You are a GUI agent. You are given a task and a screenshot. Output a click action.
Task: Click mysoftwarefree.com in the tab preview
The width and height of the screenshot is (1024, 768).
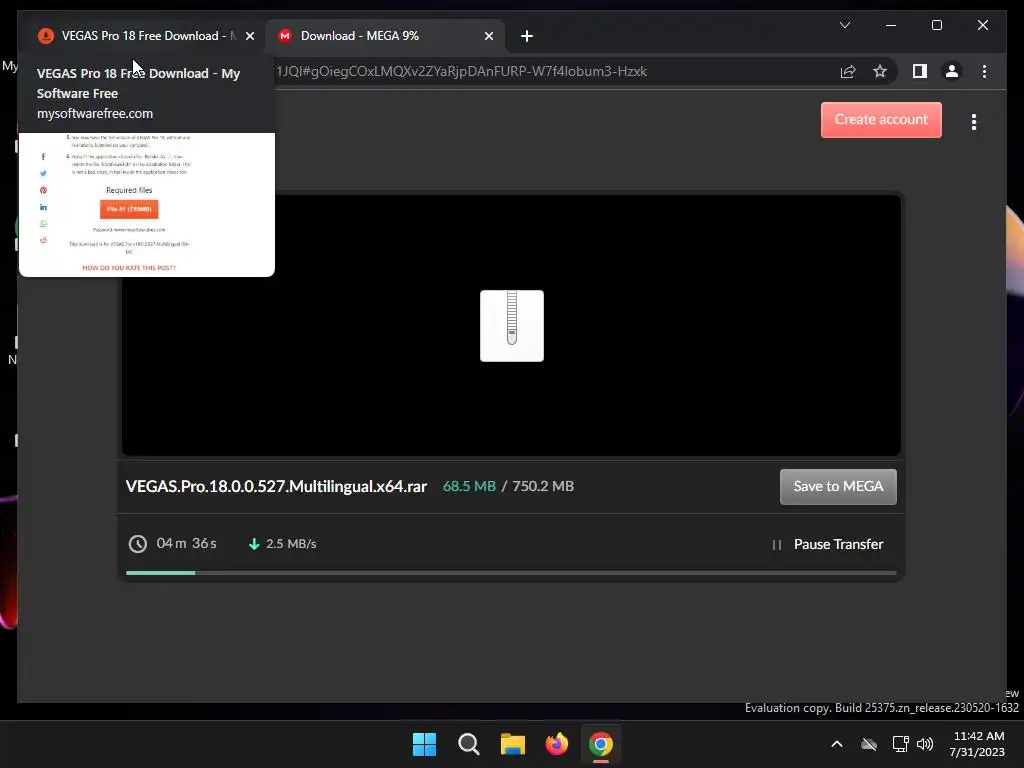(x=95, y=114)
